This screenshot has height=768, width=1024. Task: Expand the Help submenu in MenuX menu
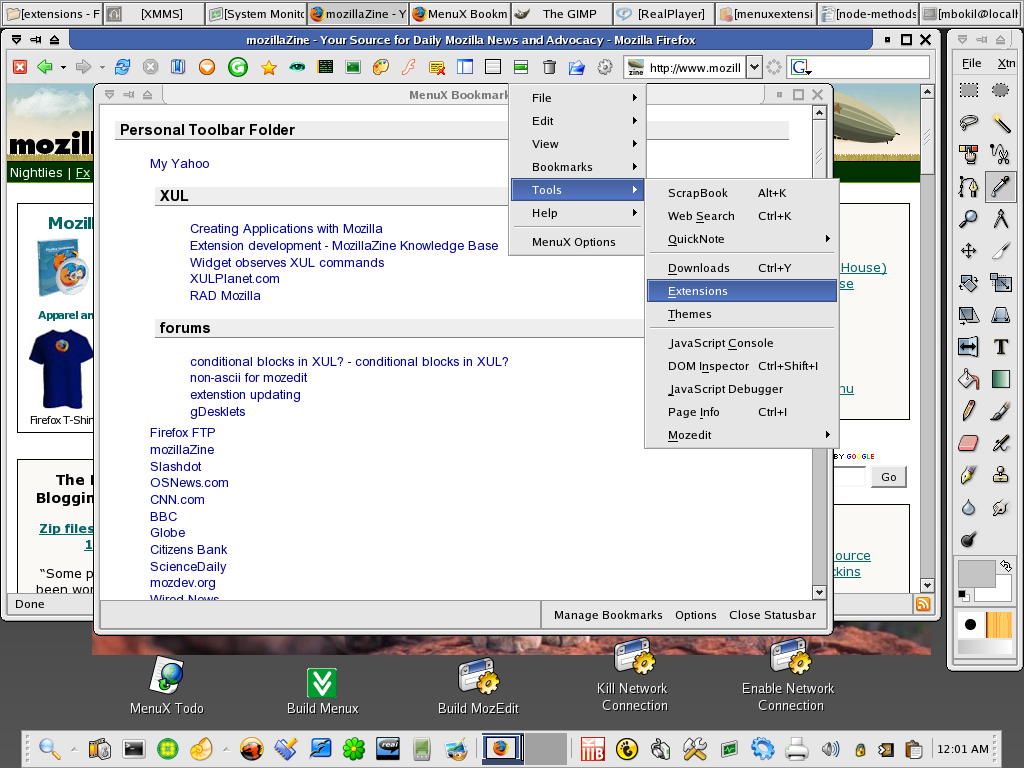coord(577,213)
